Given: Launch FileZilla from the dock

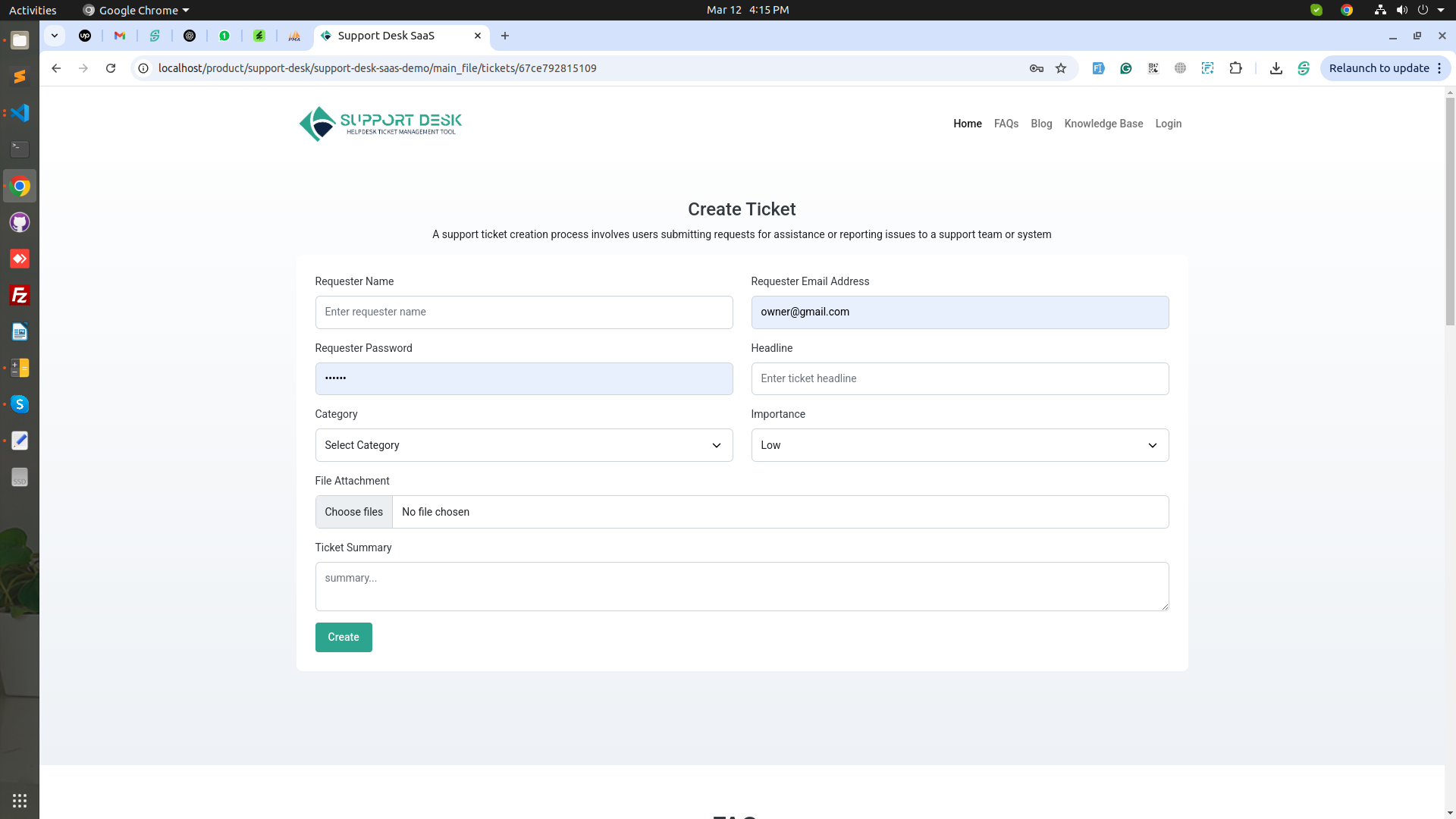Looking at the screenshot, I should (20, 295).
